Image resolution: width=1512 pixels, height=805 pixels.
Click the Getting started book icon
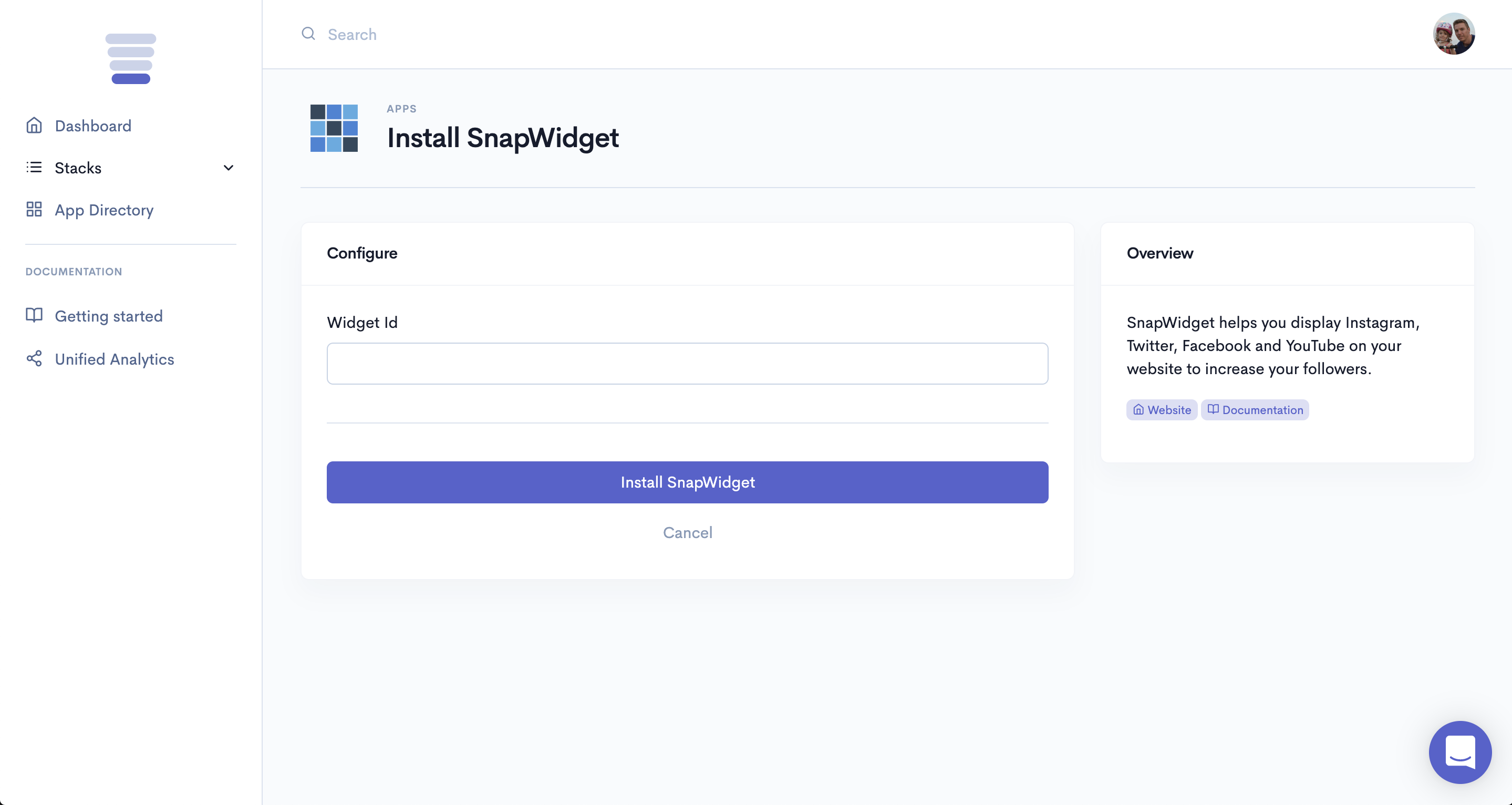click(34, 316)
